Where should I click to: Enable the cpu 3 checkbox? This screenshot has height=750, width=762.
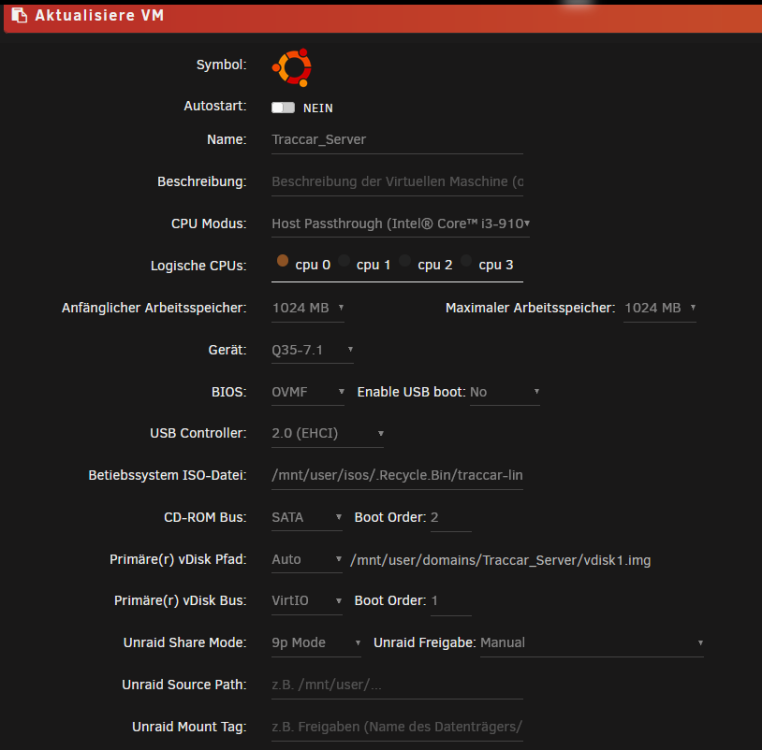[466, 261]
